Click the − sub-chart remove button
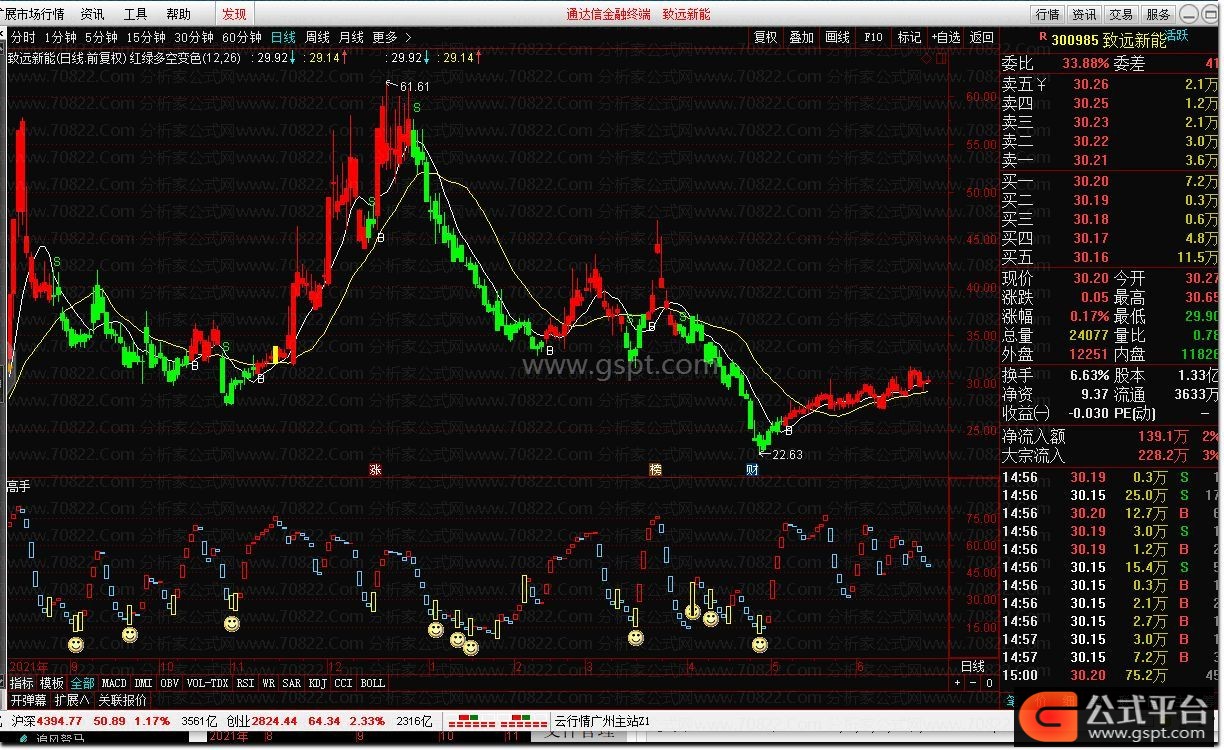This screenshot has height=750, width=1224. tap(974, 683)
